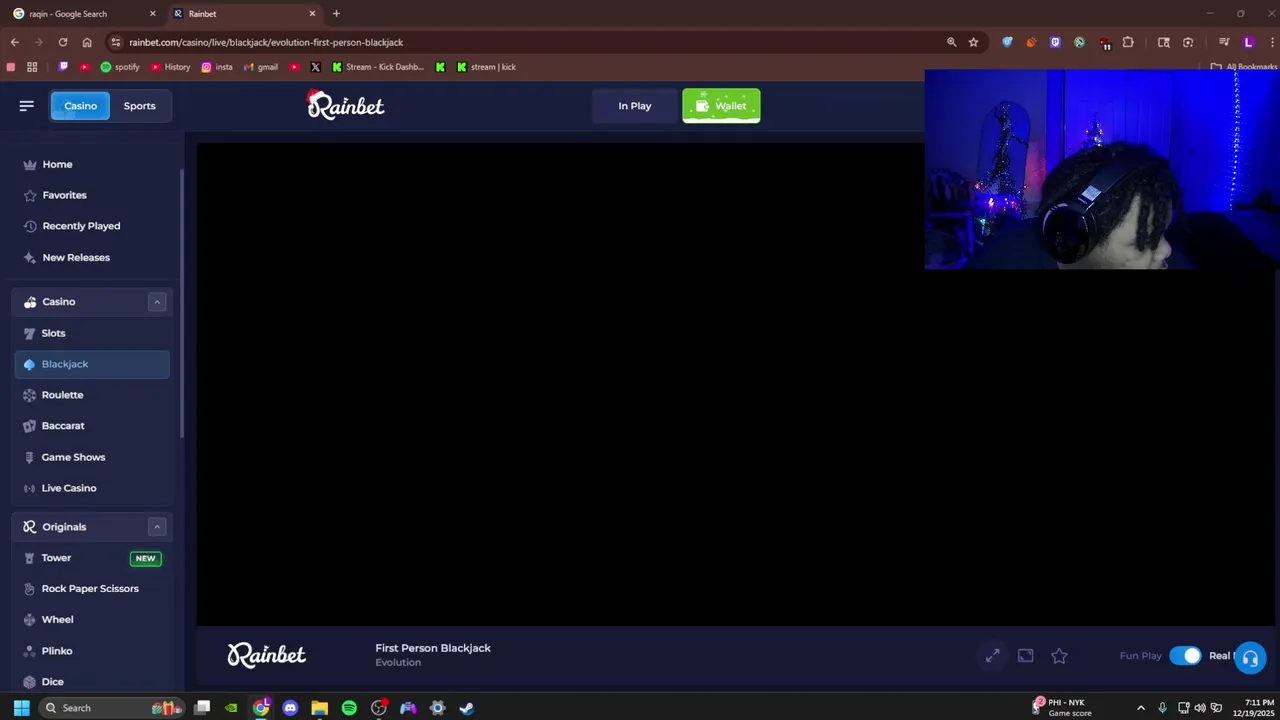Show hidden system tray icons
The image size is (1280, 720).
click(x=1140, y=708)
